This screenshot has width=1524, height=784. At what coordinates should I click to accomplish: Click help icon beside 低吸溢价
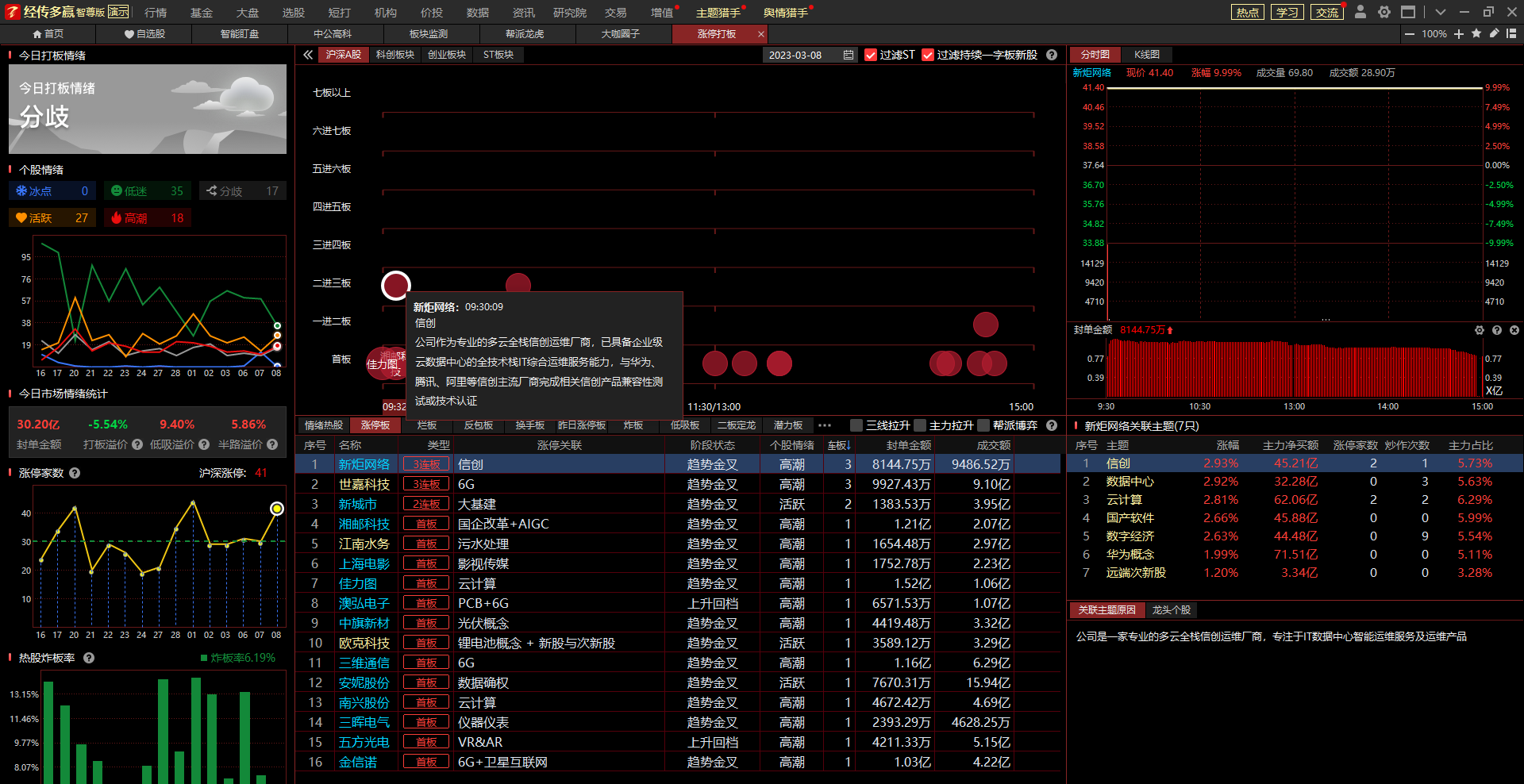204,445
